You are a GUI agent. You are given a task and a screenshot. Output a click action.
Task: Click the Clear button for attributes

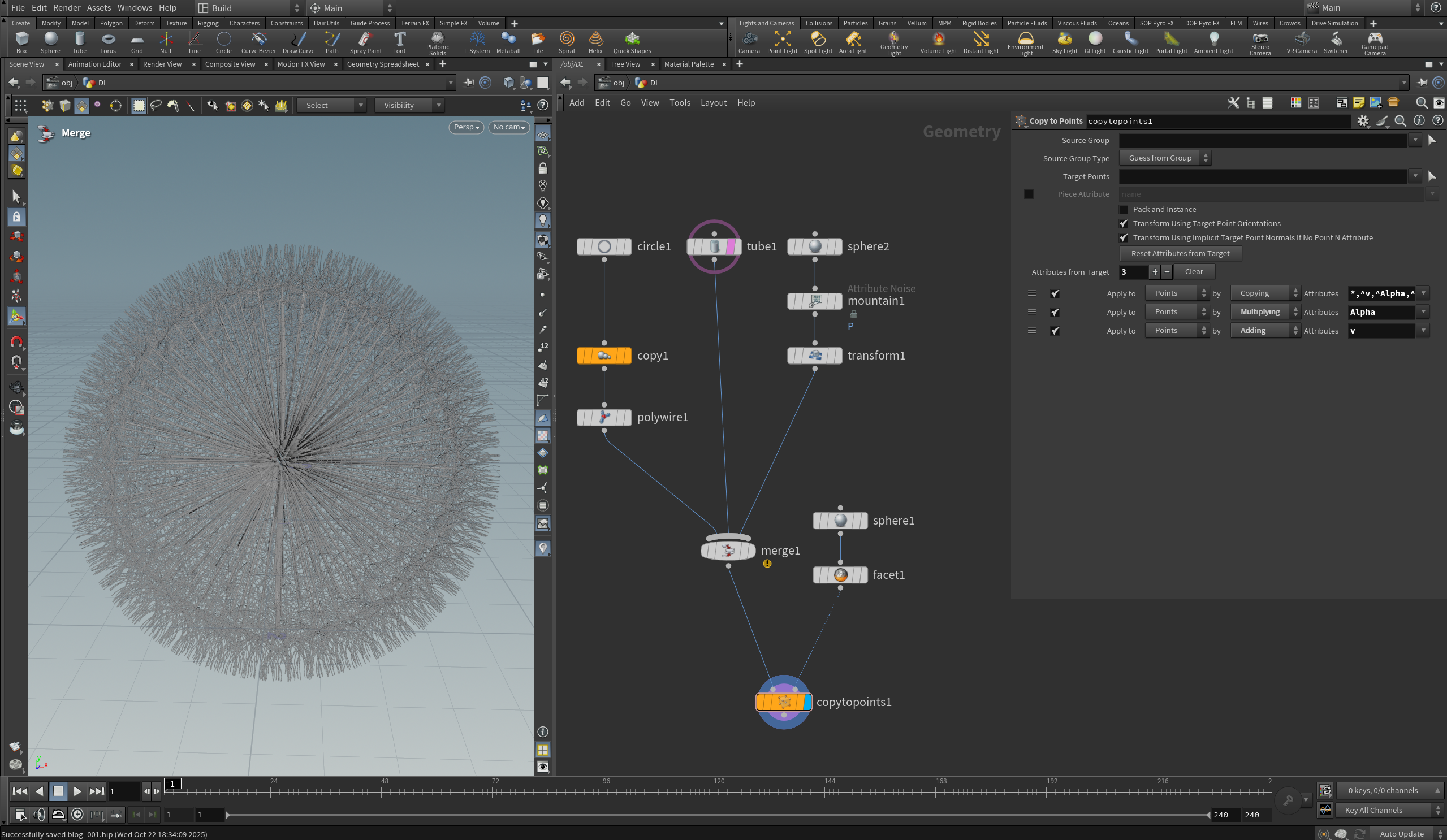tap(1194, 271)
